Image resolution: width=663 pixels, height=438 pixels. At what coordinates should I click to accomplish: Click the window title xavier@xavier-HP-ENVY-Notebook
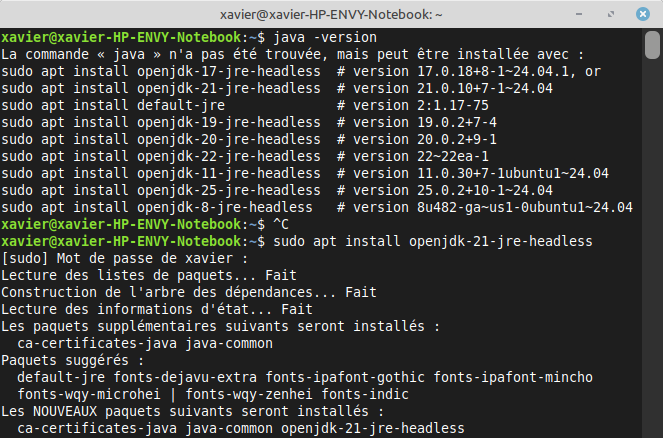331,15
